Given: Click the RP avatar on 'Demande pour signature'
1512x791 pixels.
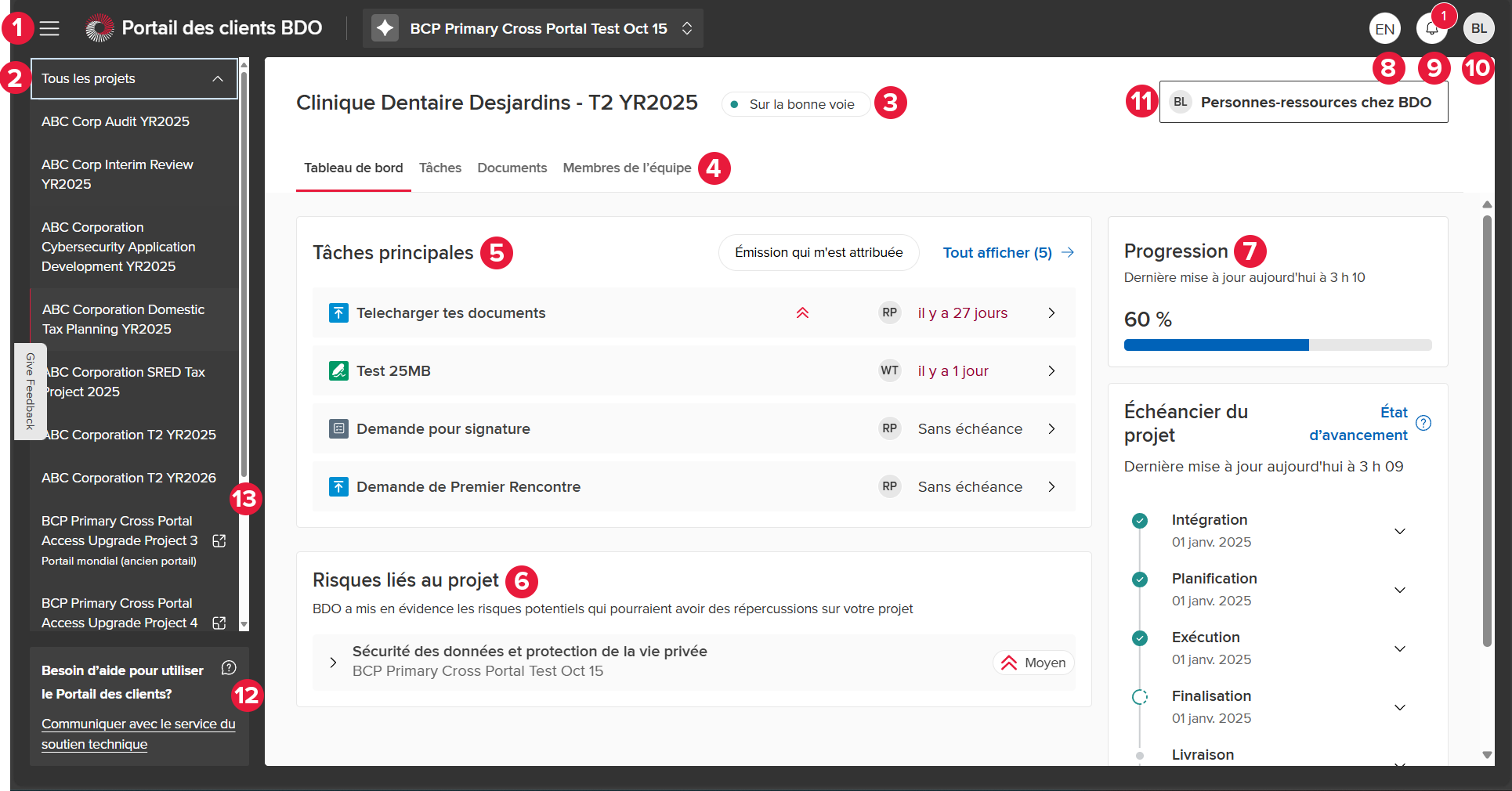Looking at the screenshot, I should tap(889, 428).
